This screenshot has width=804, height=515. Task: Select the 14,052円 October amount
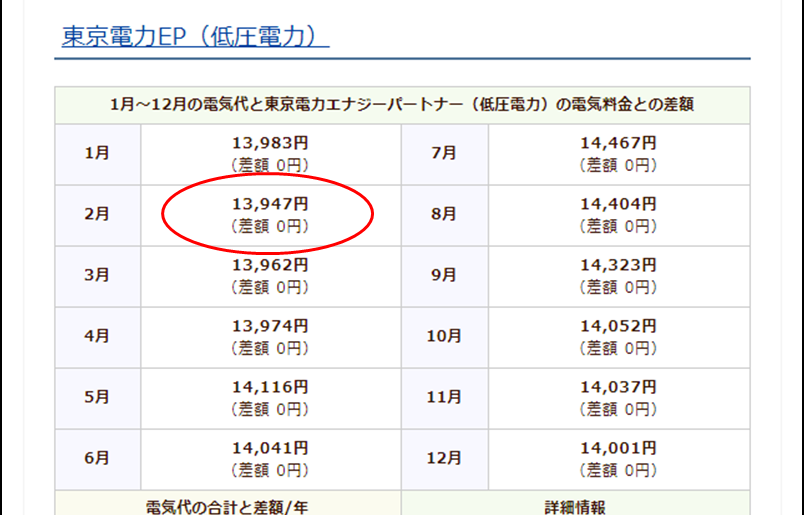point(618,326)
